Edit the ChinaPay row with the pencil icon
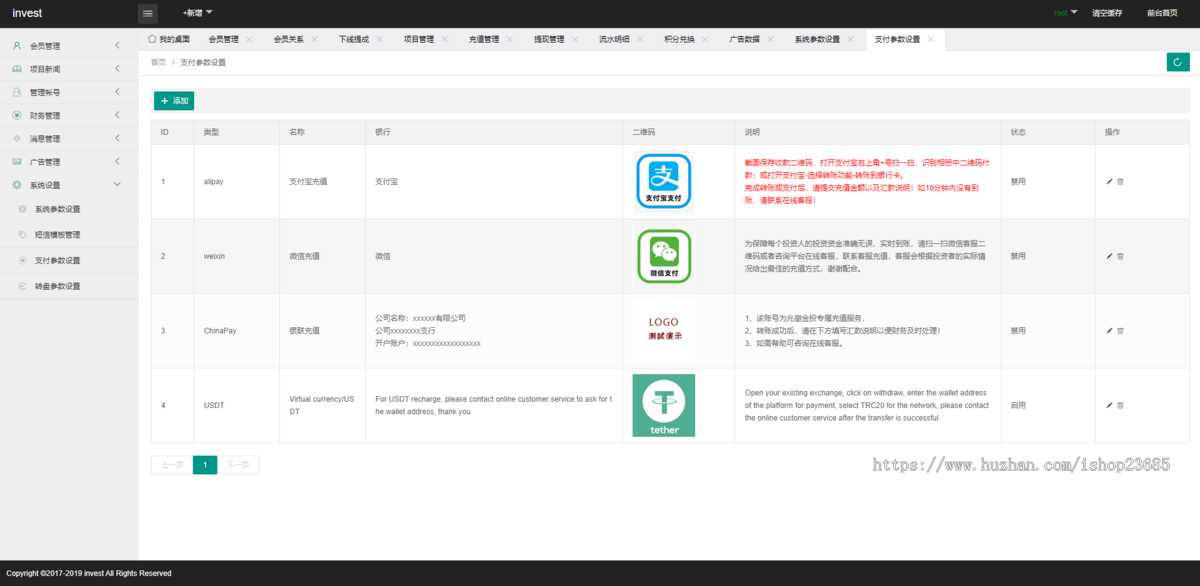This screenshot has height=586, width=1200. (1109, 330)
